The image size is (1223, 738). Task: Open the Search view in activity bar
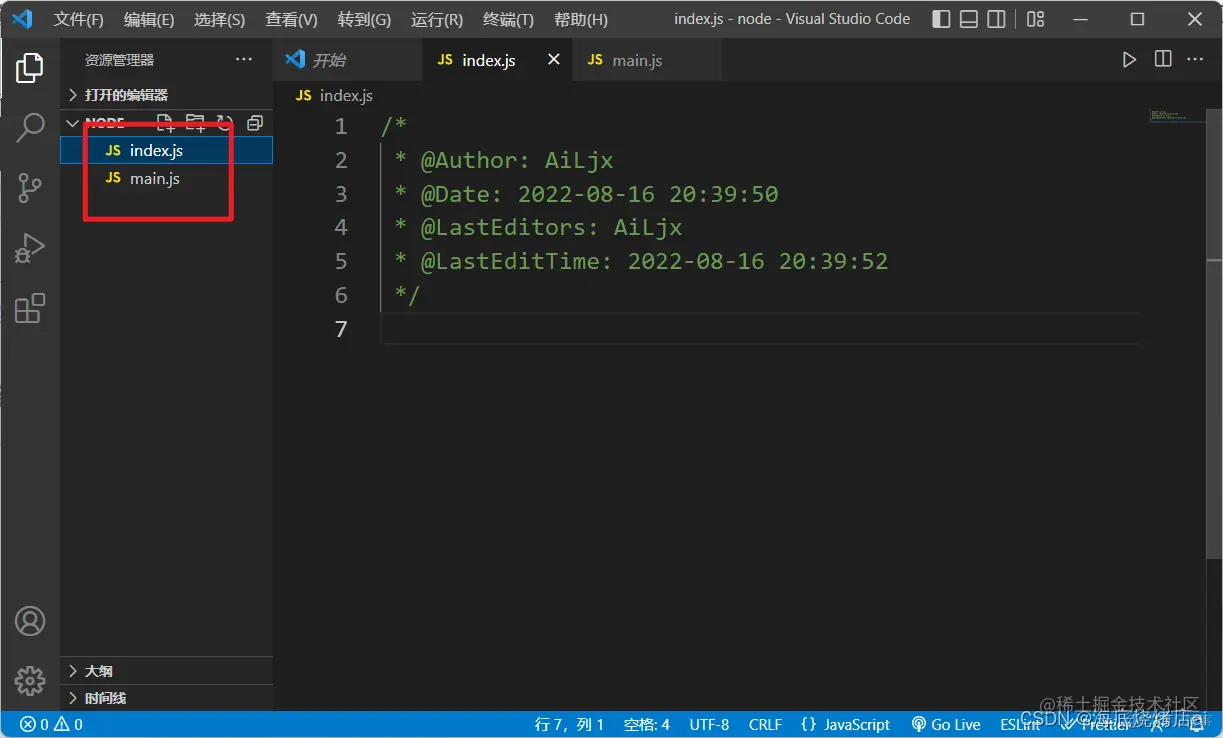(30, 127)
